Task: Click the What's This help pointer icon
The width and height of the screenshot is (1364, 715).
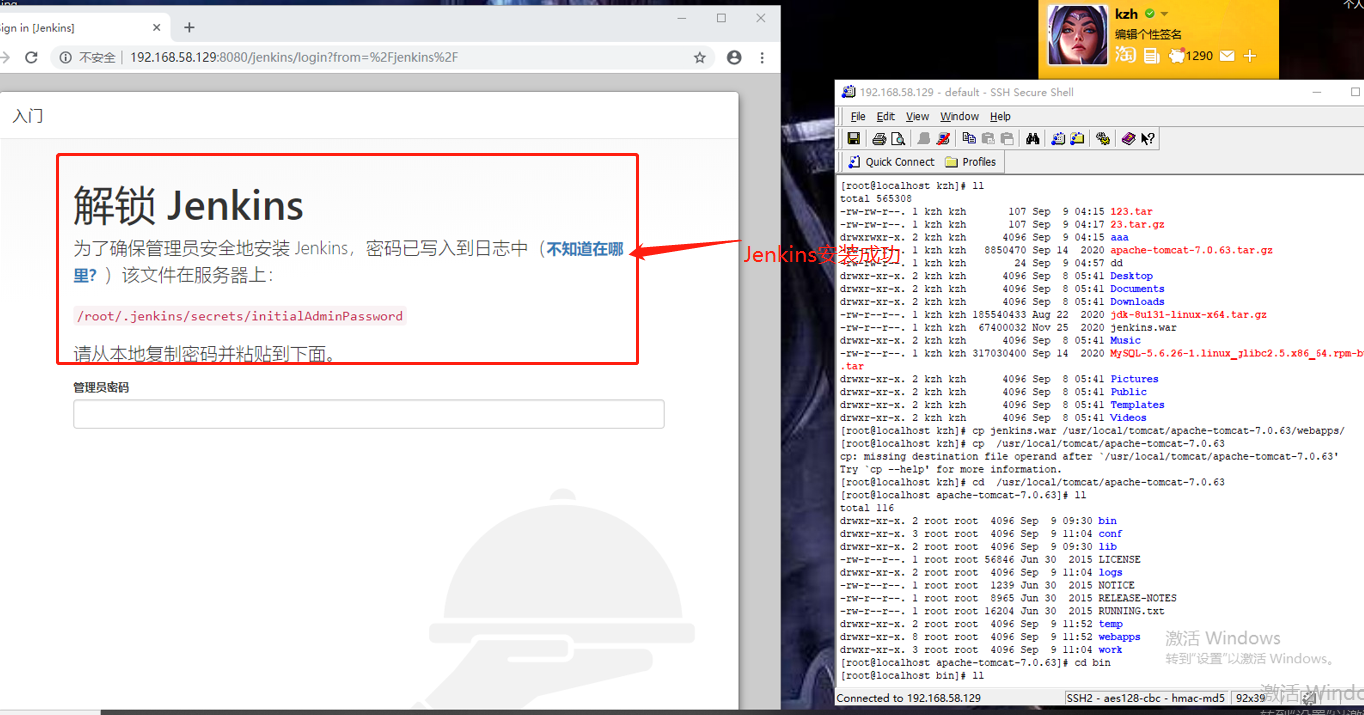Action: click(1148, 139)
